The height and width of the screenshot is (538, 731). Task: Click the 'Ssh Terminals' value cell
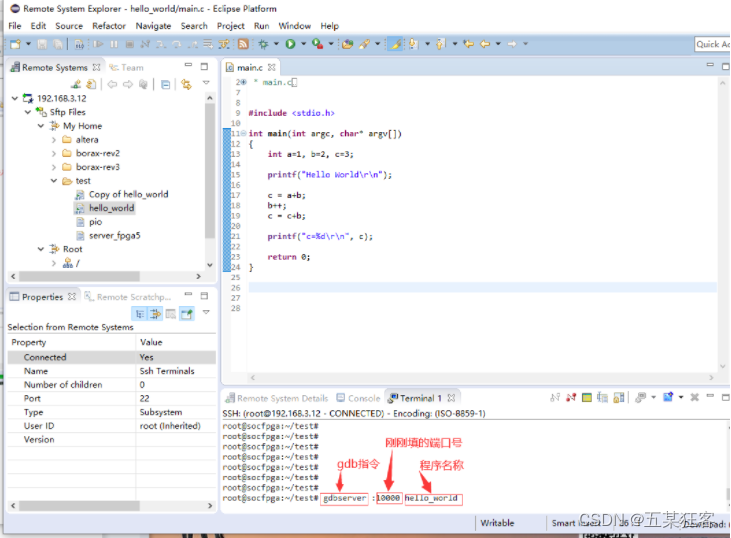176,371
